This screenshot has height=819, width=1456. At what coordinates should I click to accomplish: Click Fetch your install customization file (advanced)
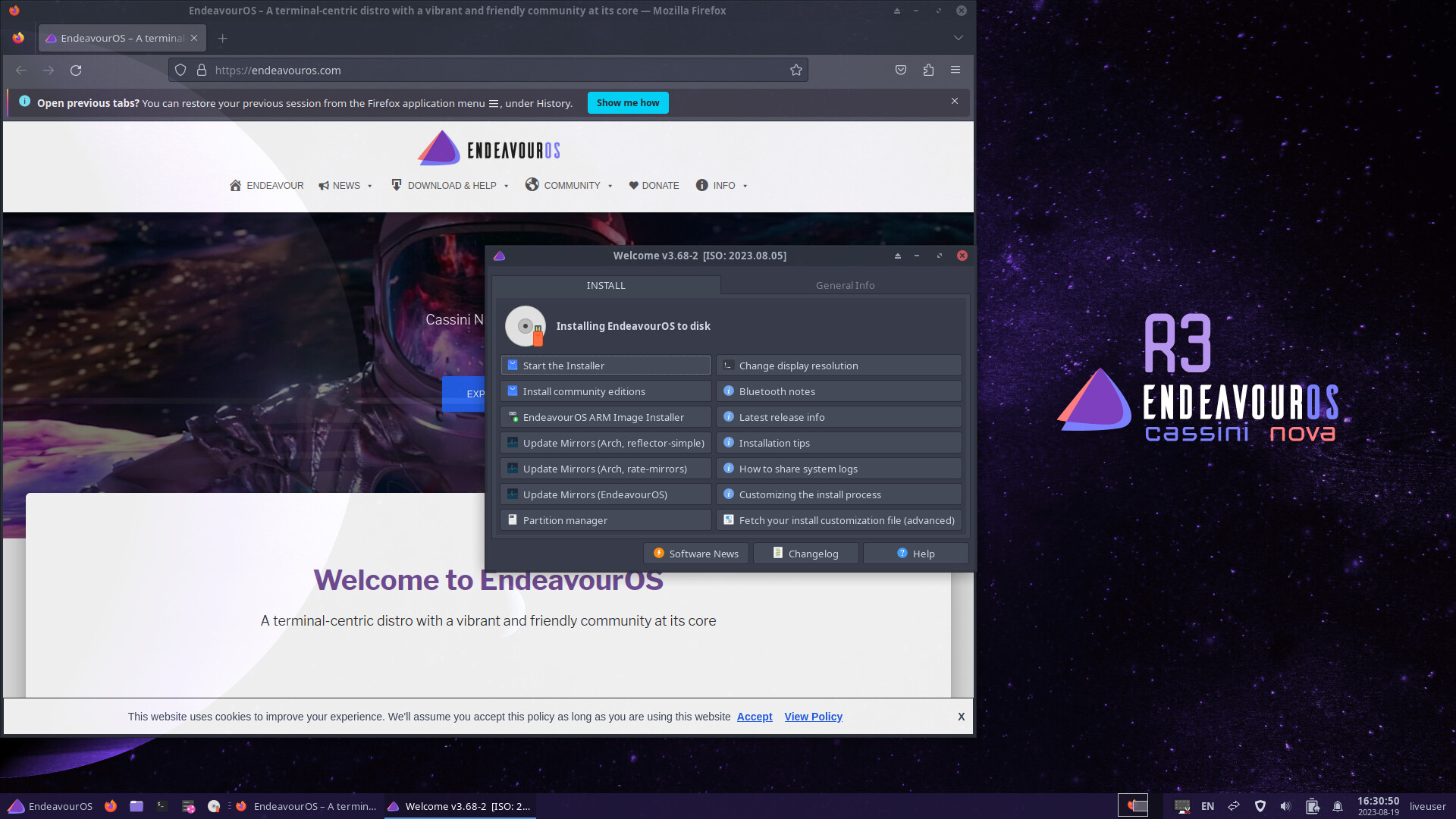point(839,520)
